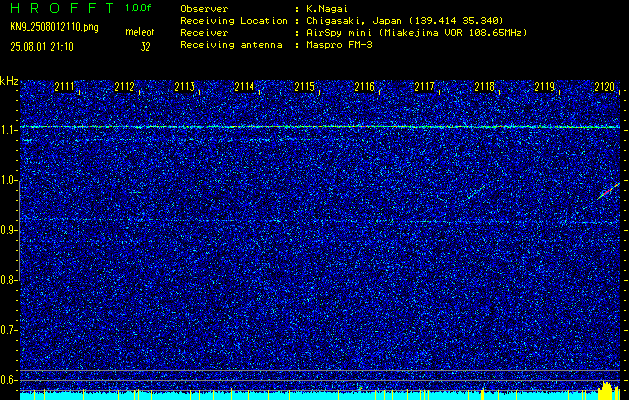Image resolution: width=629 pixels, height=400 pixels.
Task: Click the Observer label
Action: pyautogui.click(x=204, y=8)
